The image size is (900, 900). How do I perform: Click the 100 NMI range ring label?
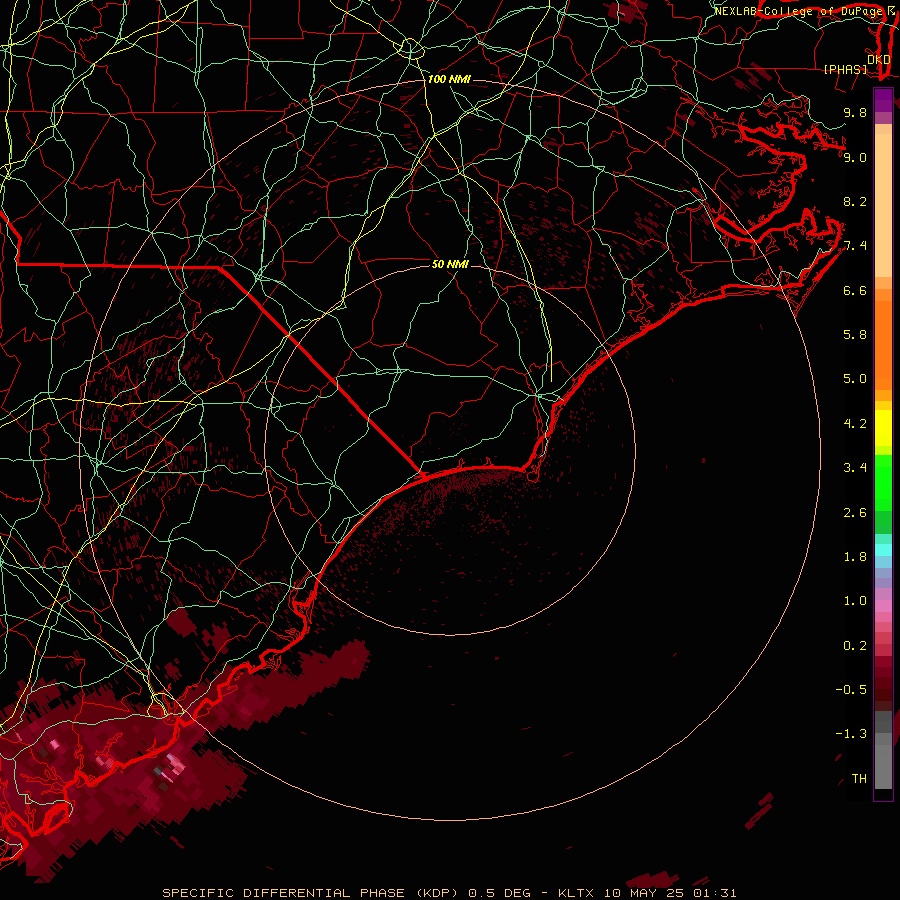449,79
